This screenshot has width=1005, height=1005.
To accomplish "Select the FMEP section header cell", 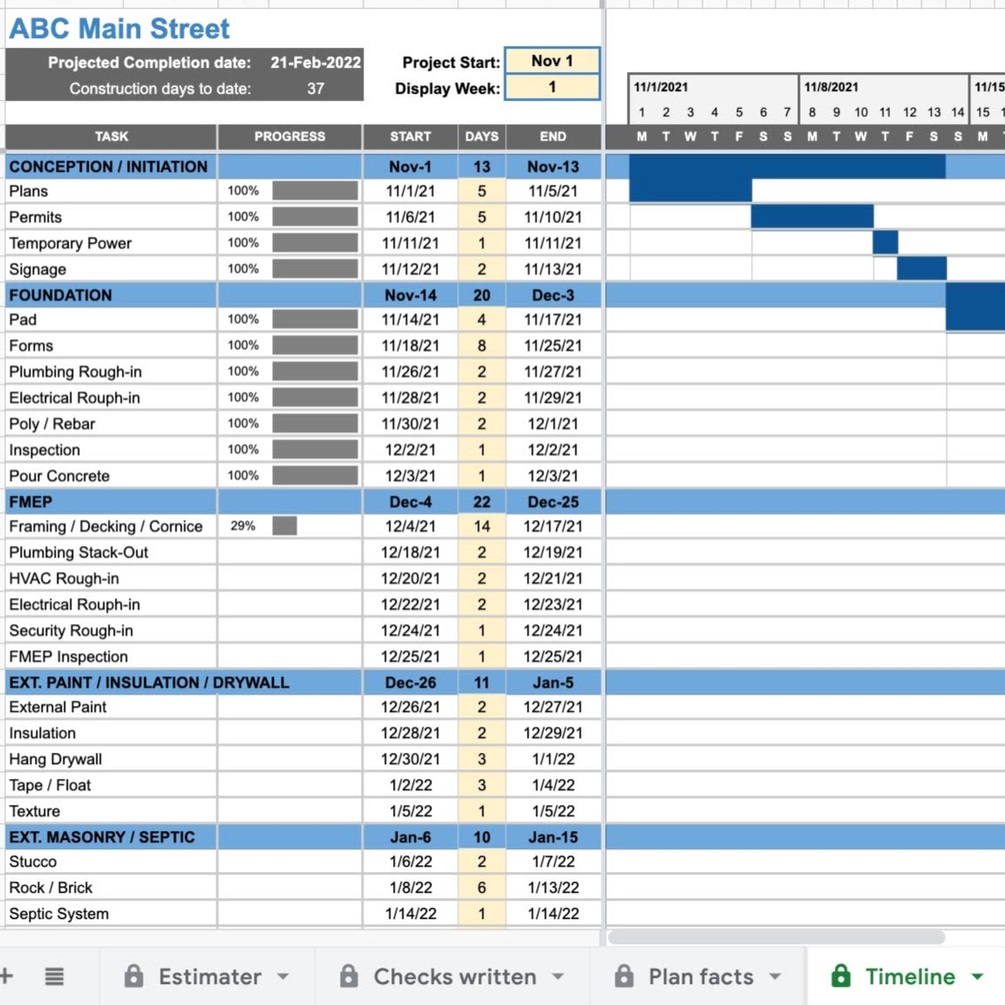I will tap(111, 502).
